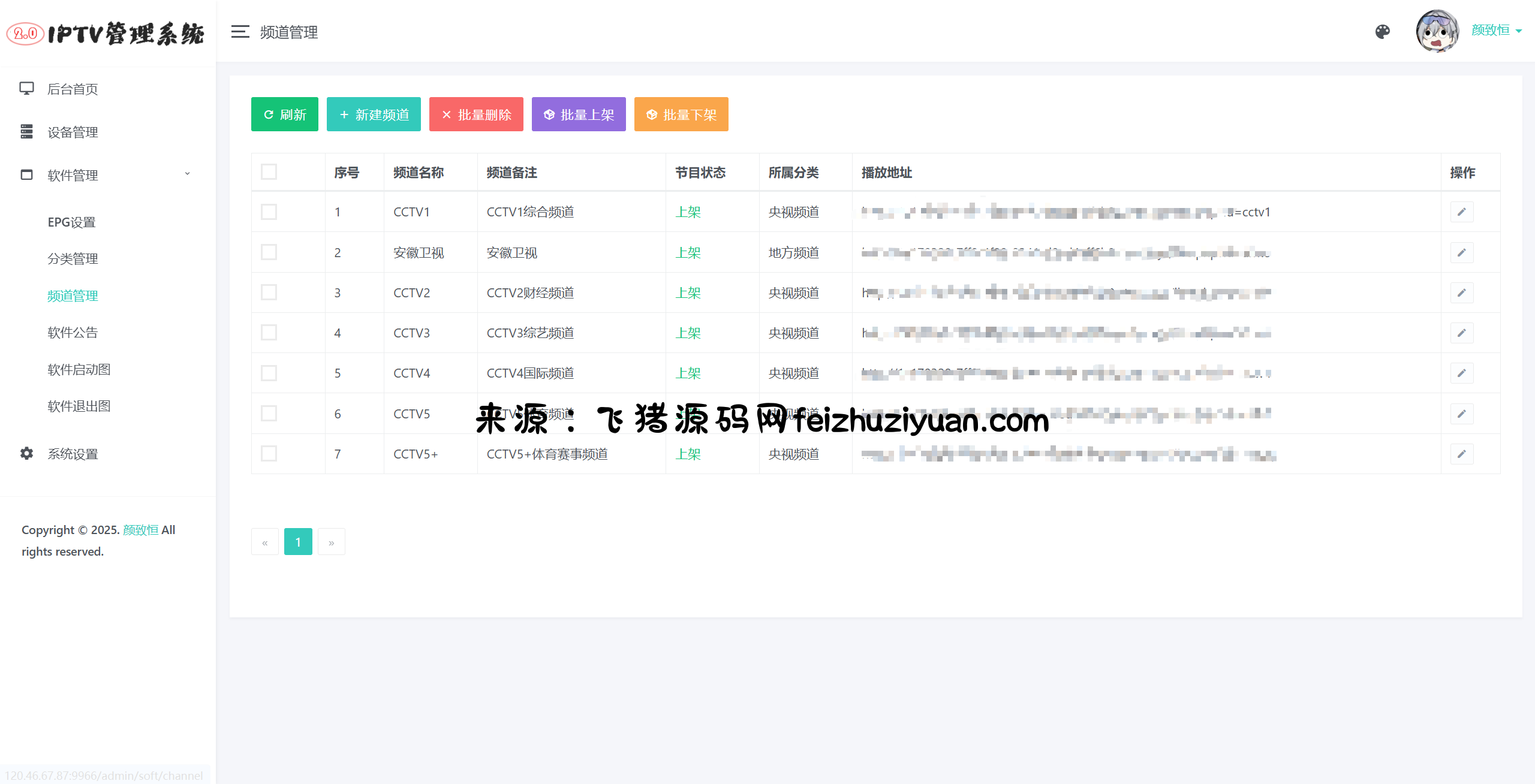Click the user avatar picture
Image resolution: width=1535 pixels, height=784 pixels.
coord(1437,31)
